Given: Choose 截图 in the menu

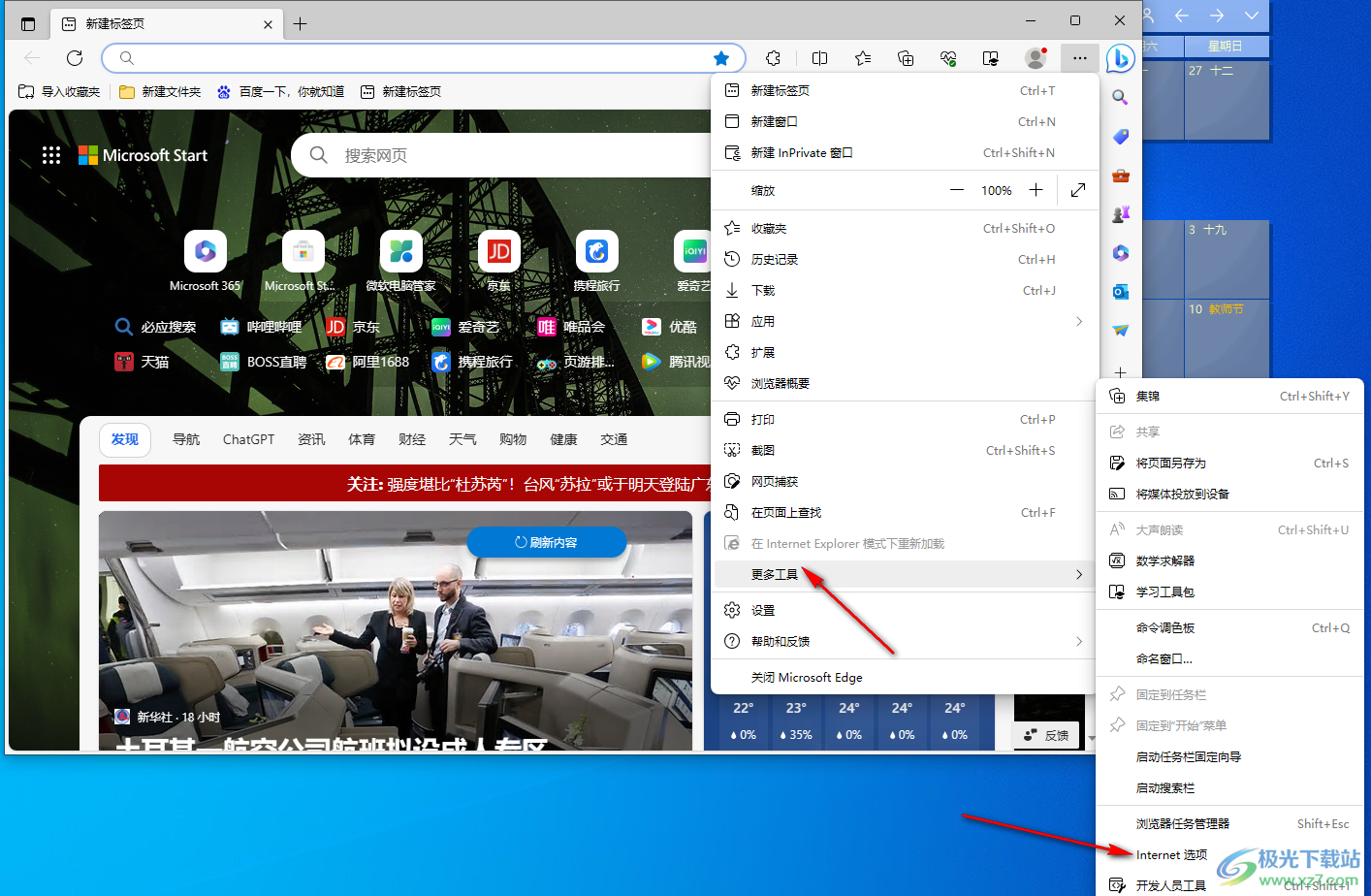Looking at the screenshot, I should [905, 450].
